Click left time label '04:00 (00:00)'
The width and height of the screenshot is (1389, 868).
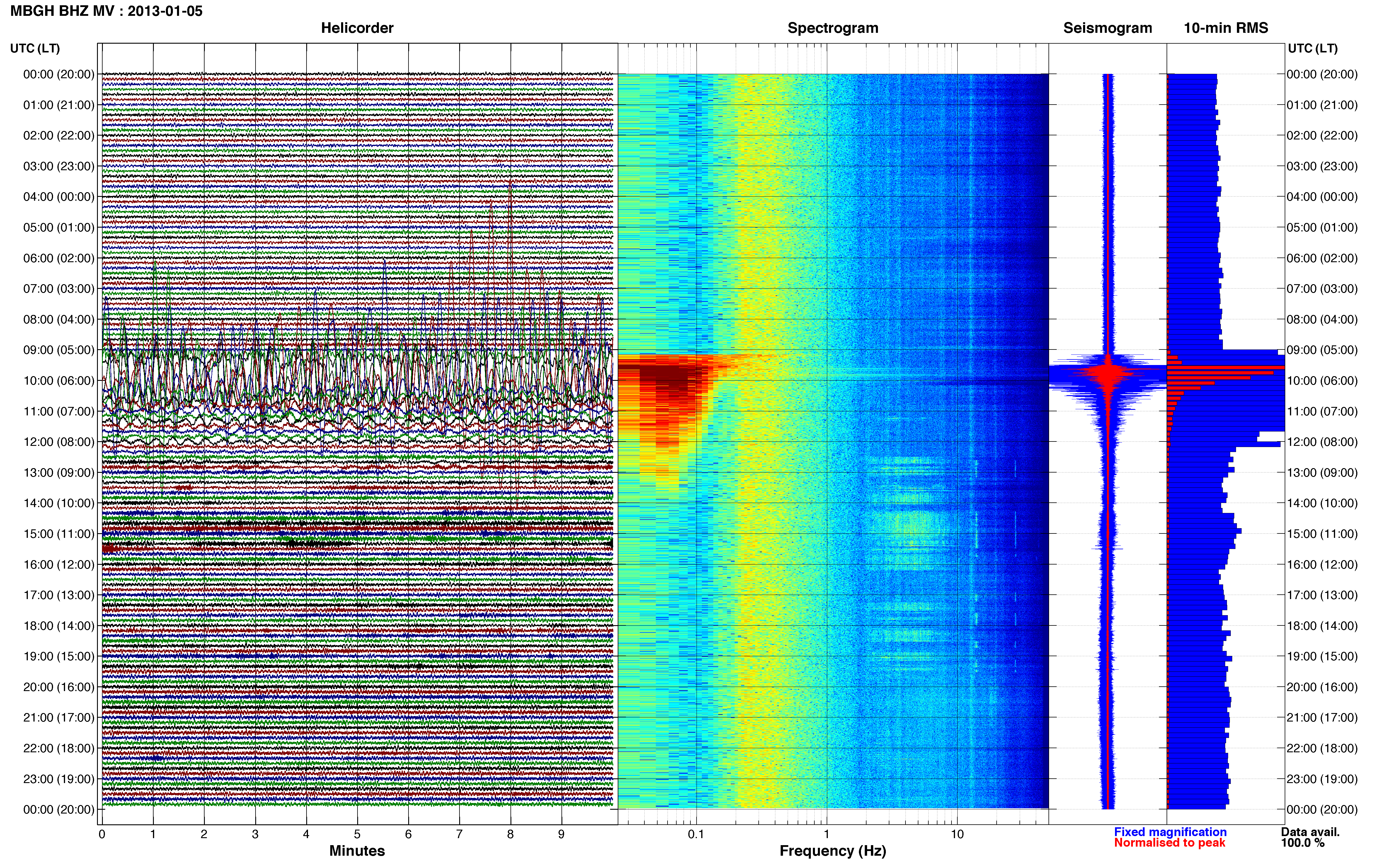tap(59, 197)
